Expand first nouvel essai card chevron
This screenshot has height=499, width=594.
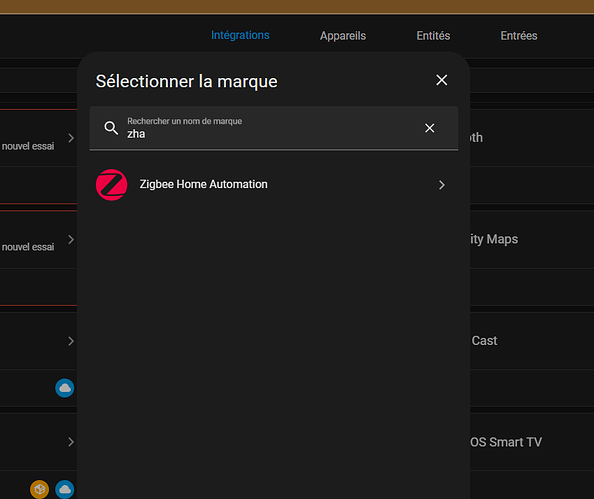click(71, 138)
